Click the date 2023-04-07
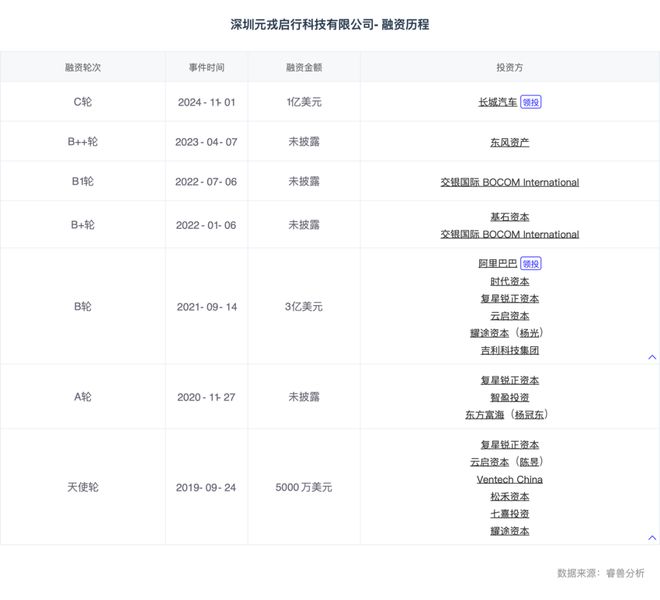660x600 pixels. point(206,142)
